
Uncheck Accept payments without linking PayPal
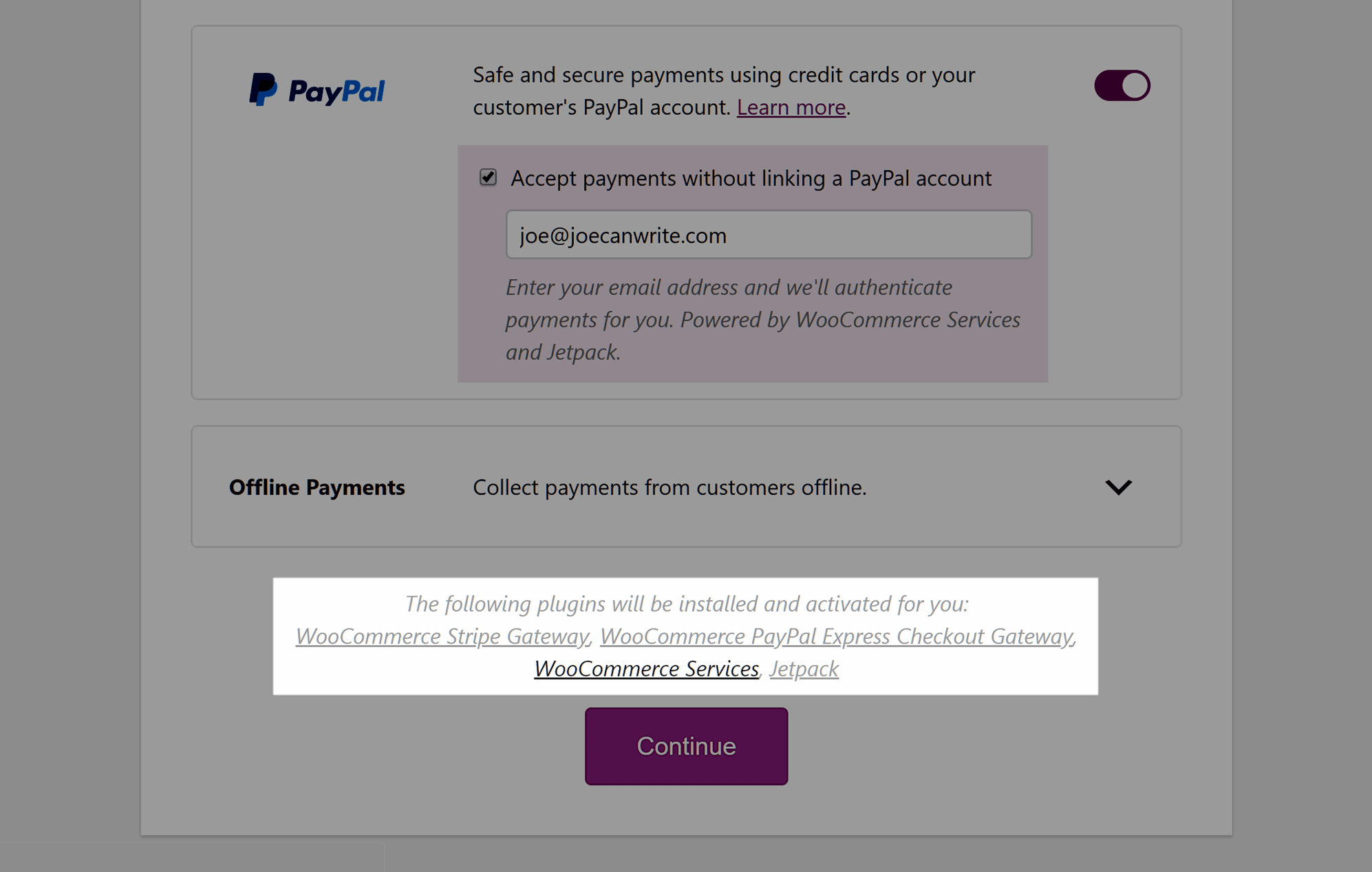click(488, 177)
